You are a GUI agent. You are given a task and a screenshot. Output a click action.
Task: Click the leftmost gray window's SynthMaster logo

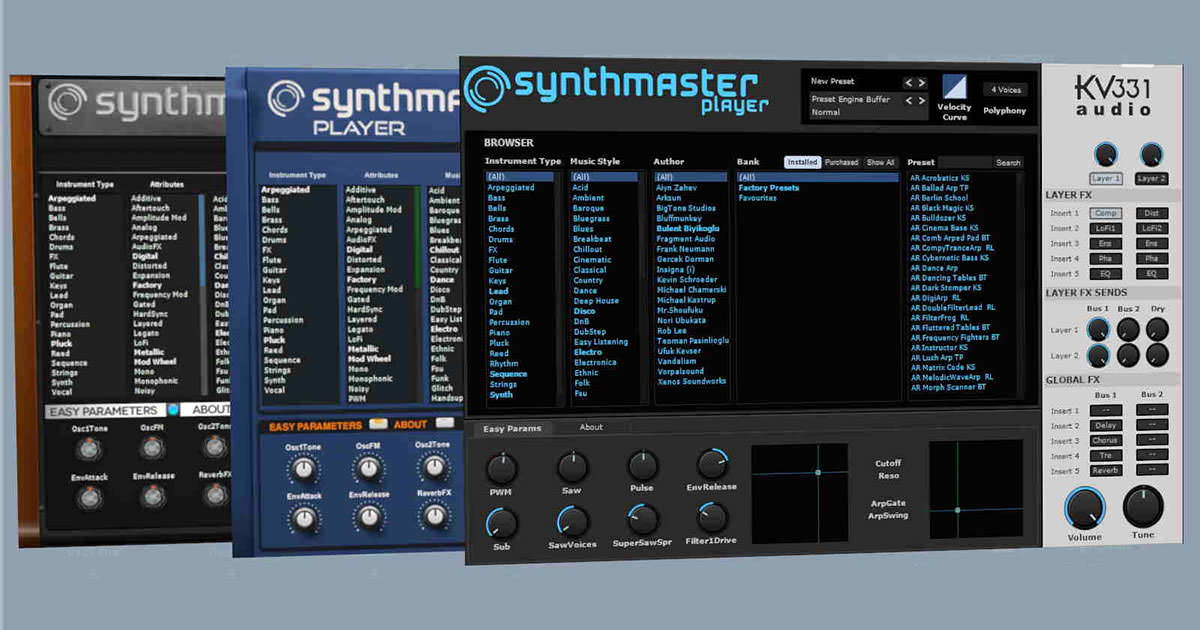140,102
